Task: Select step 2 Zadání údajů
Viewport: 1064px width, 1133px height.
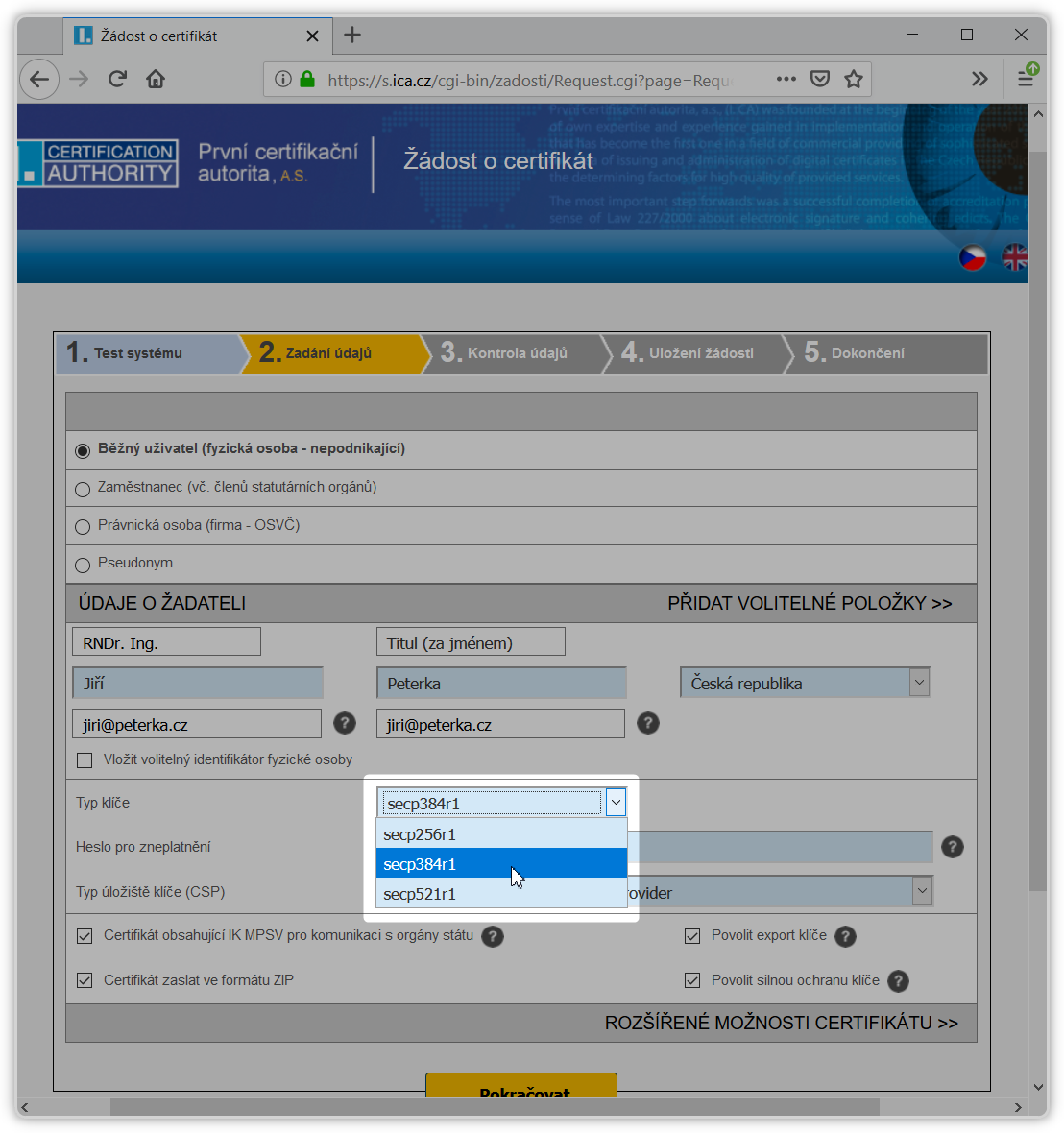Action: point(332,353)
